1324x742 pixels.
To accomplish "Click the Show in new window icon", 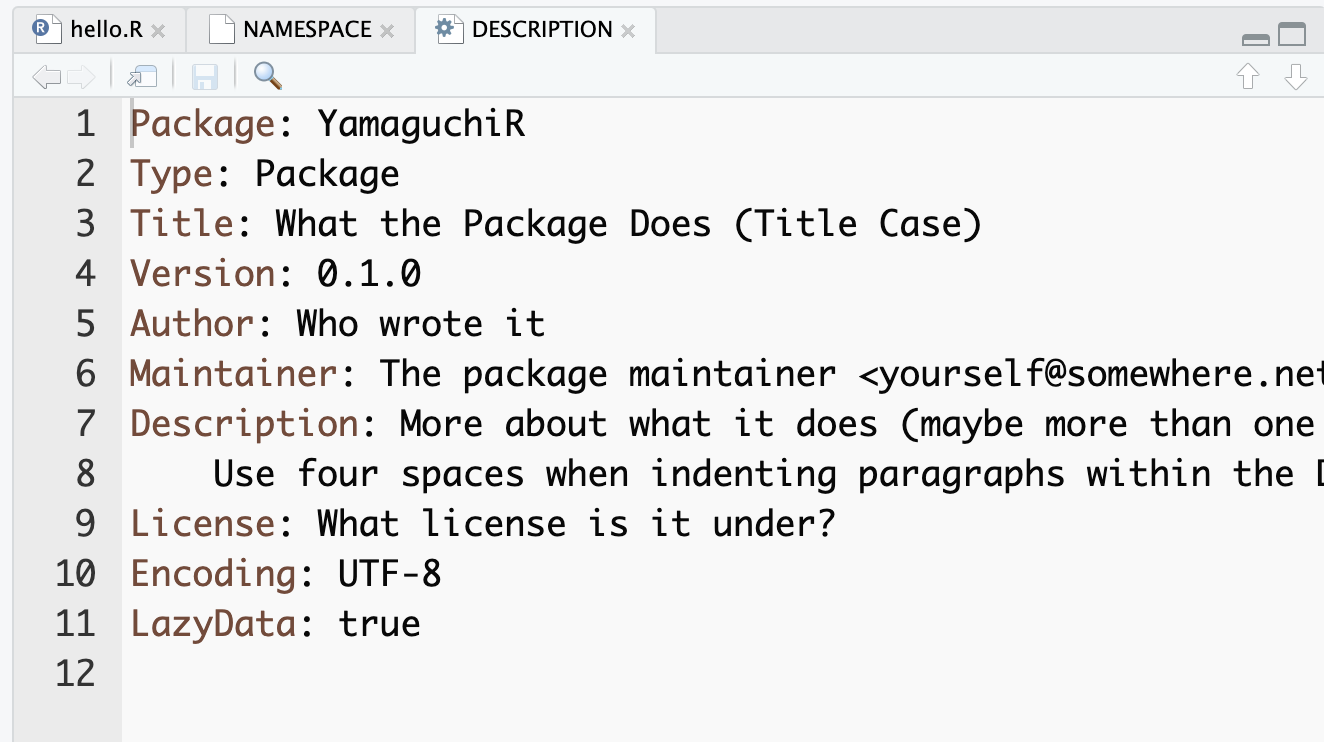I will click(142, 77).
